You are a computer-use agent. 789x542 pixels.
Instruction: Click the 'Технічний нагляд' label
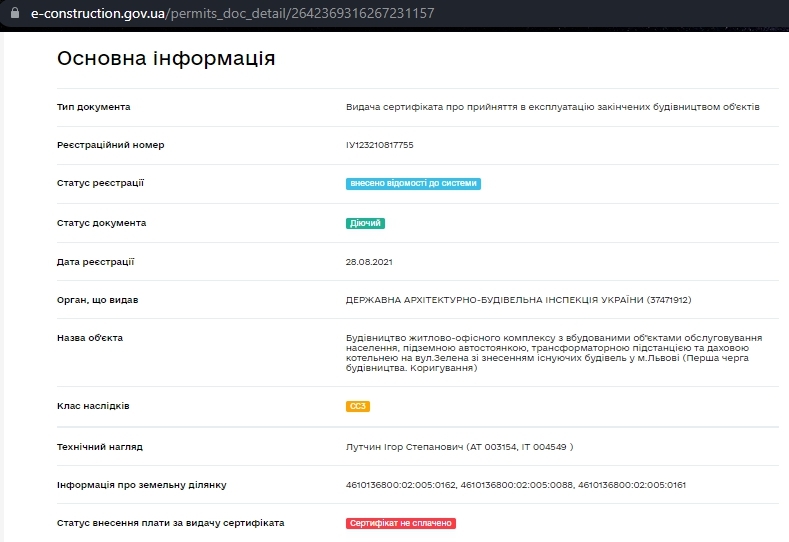(x=100, y=447)
